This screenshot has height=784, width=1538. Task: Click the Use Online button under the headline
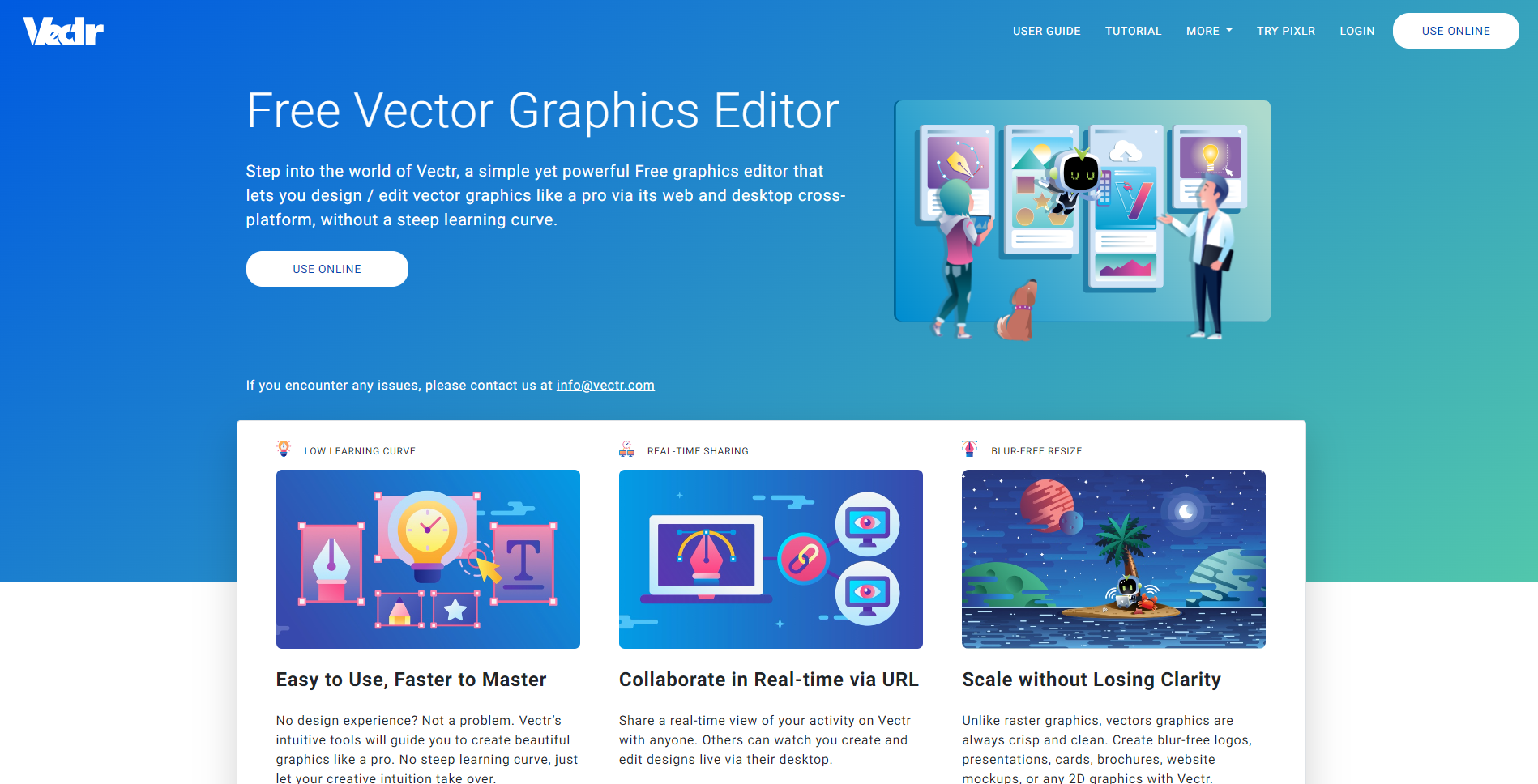point(327,269)
